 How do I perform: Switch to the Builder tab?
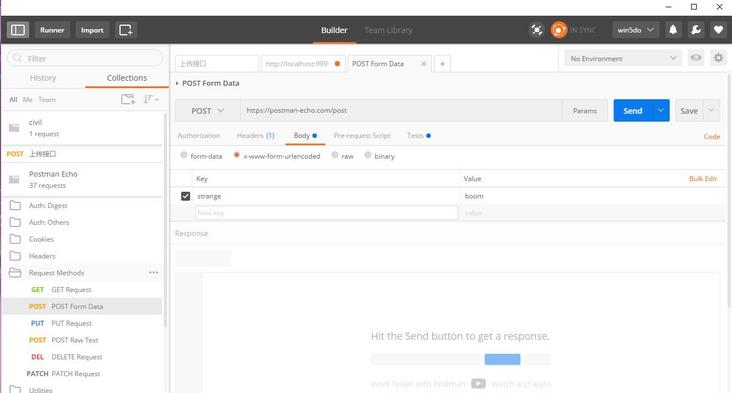point(334,30)
